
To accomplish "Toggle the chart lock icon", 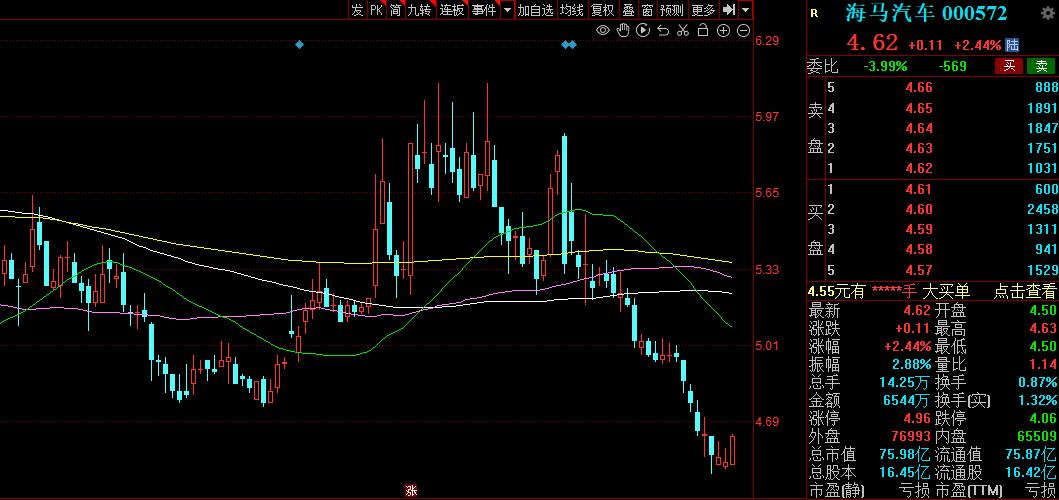I will coord(703,30).
